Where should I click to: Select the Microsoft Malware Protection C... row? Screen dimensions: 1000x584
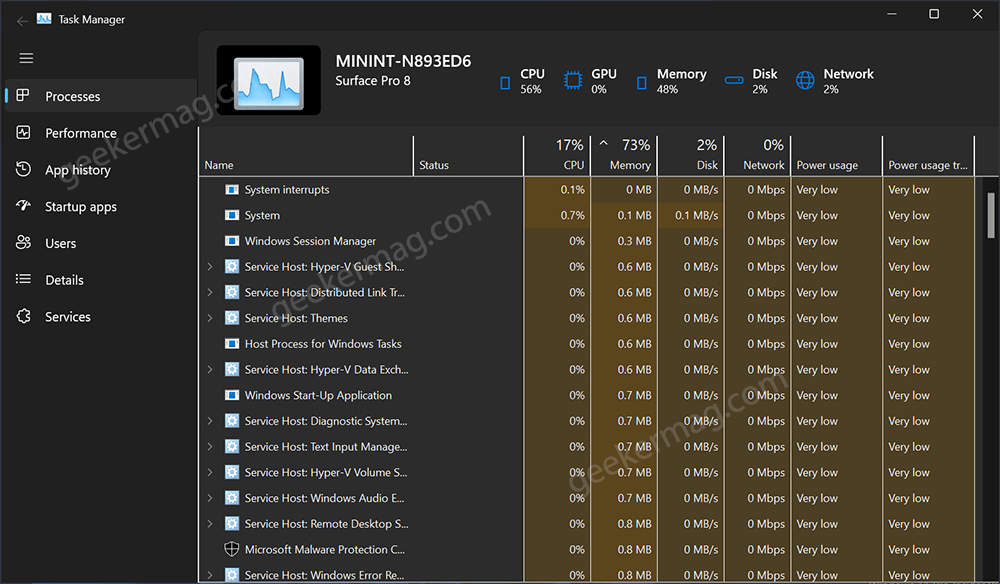[x=587, y=549]
